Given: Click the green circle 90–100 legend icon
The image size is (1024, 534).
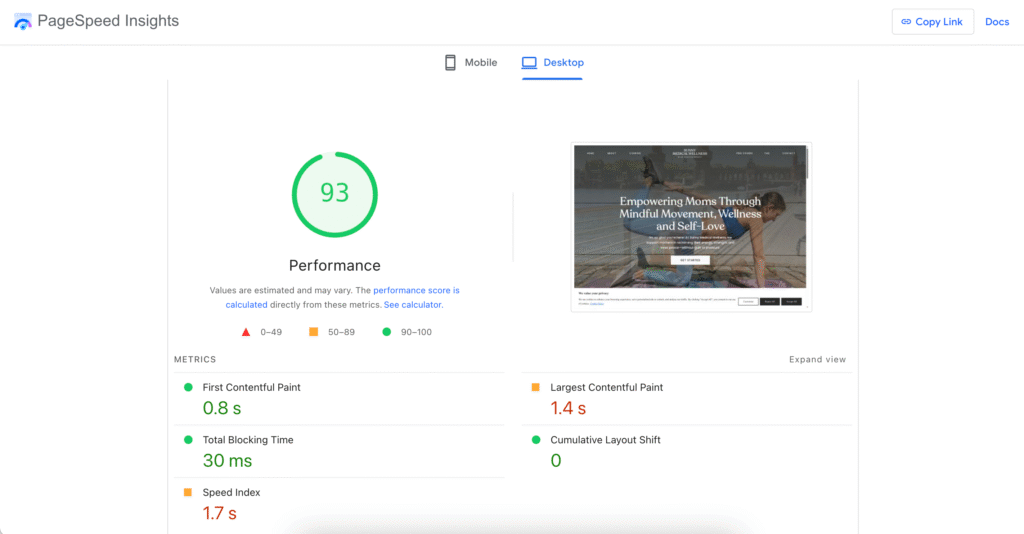Looking at the screenshot, I should [x=386, y=332].
